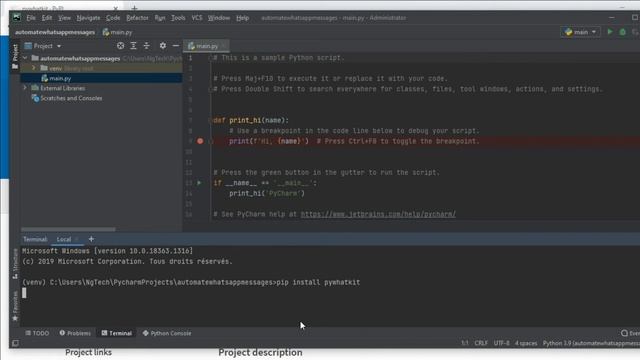Image resolution: width=640 pixels, height=360 pixels.
Task: Open the VCS menu
Action: tap(197, 18)
